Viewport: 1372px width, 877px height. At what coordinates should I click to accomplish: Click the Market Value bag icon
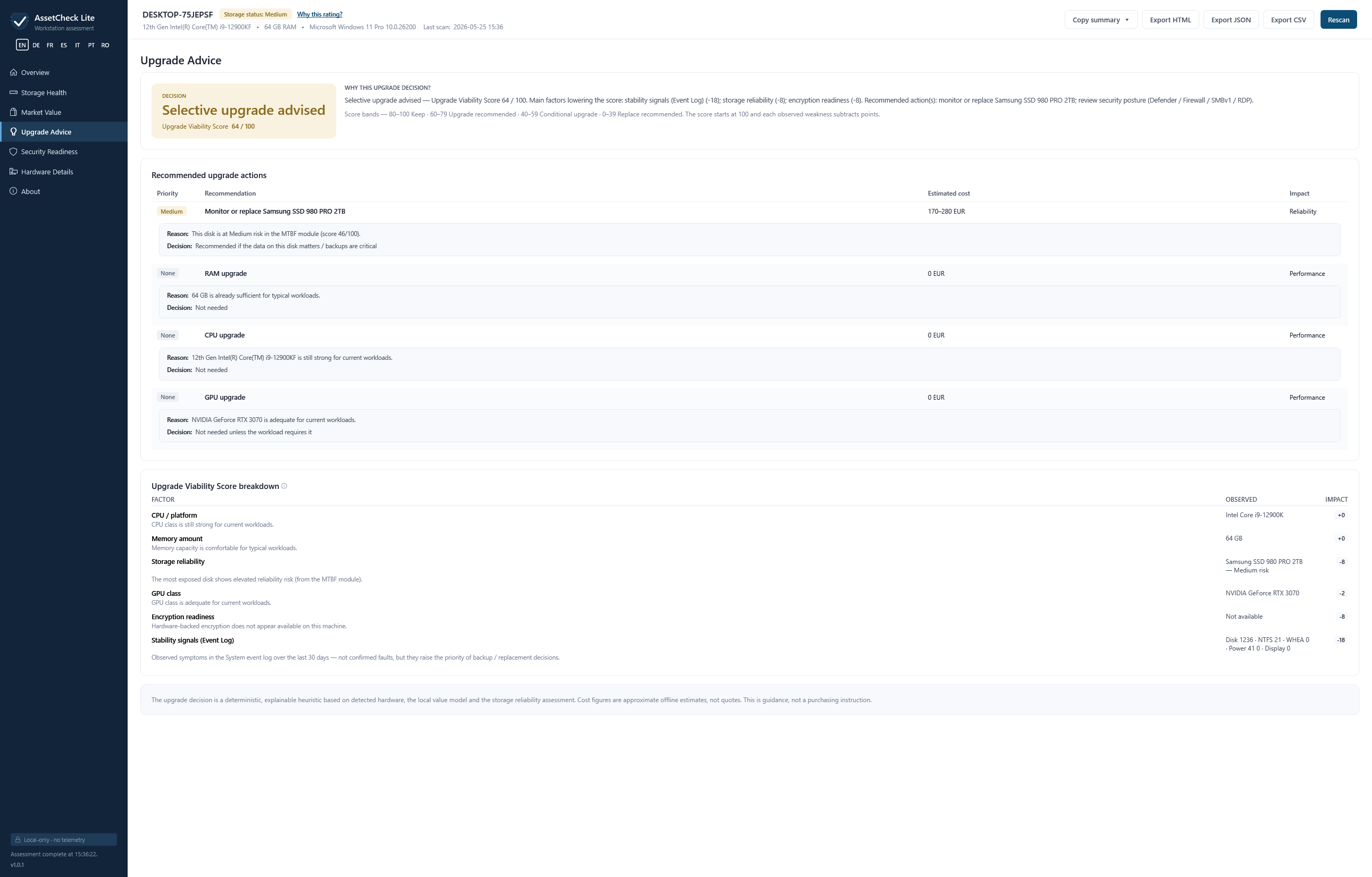pyautogui.click(x=14, y=112)
